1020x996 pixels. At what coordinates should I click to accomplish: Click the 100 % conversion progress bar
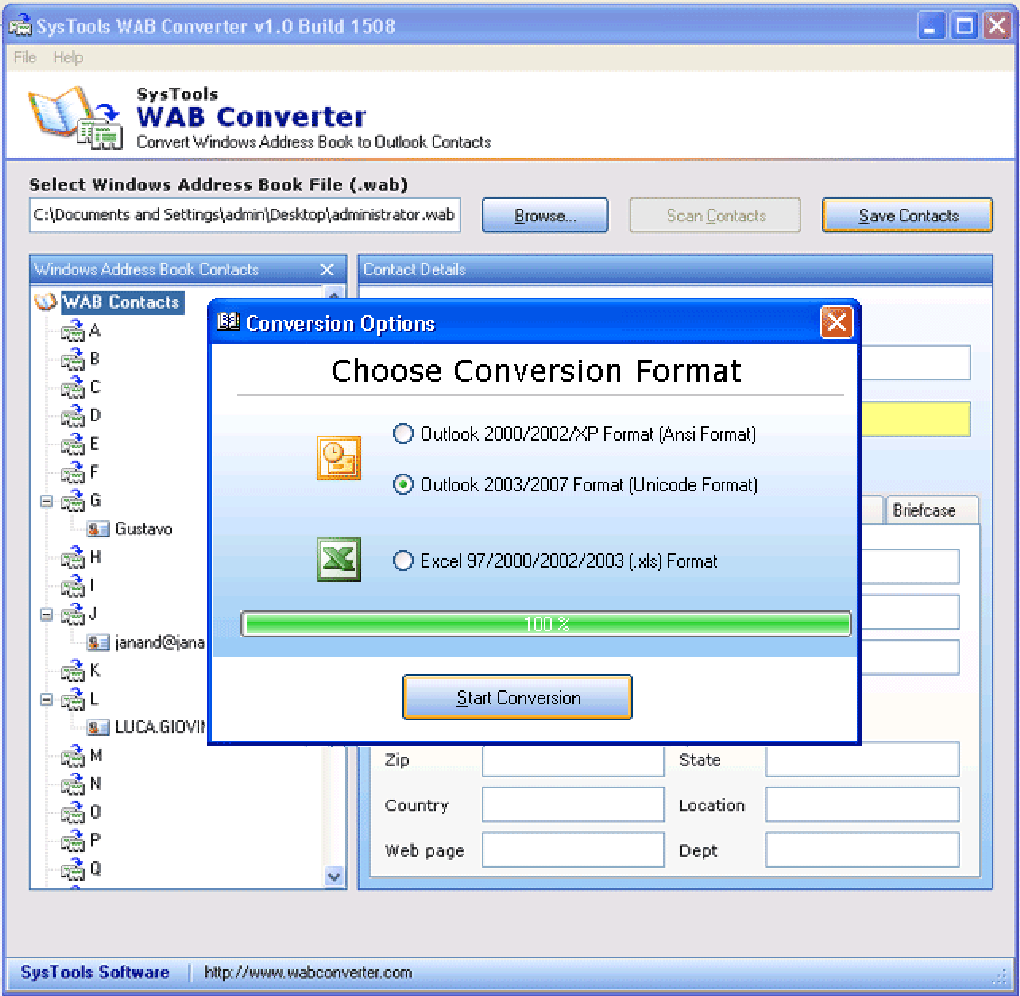coord(546,624)
